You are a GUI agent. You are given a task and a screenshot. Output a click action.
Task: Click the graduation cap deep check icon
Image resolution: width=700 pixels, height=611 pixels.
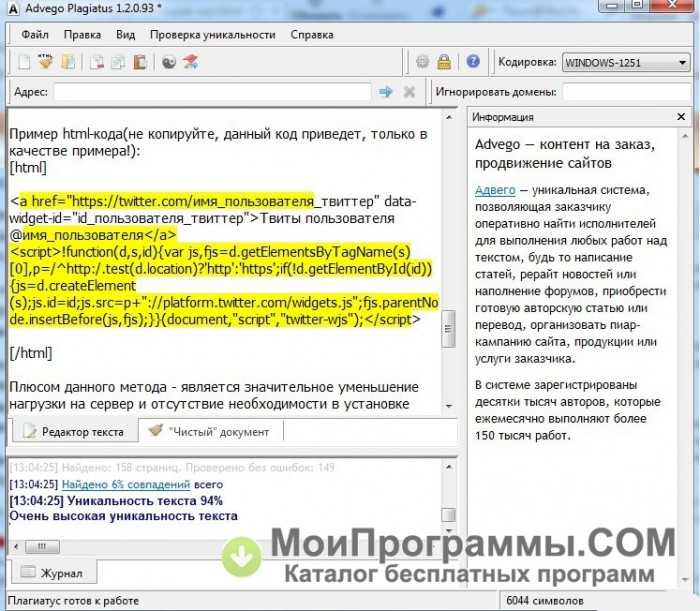(191, 62)
